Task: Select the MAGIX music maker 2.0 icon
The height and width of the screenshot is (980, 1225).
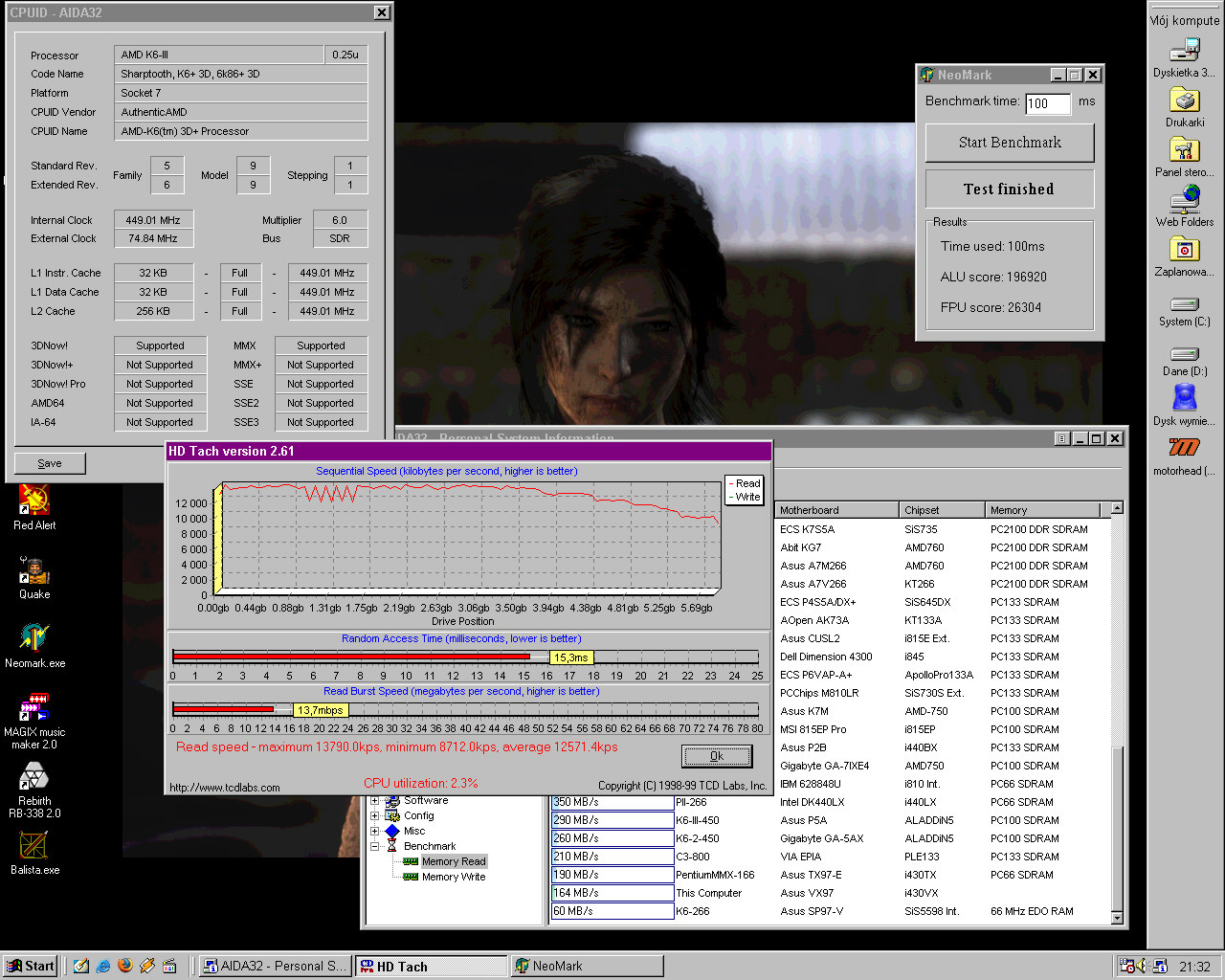Action: coord(34,720)
